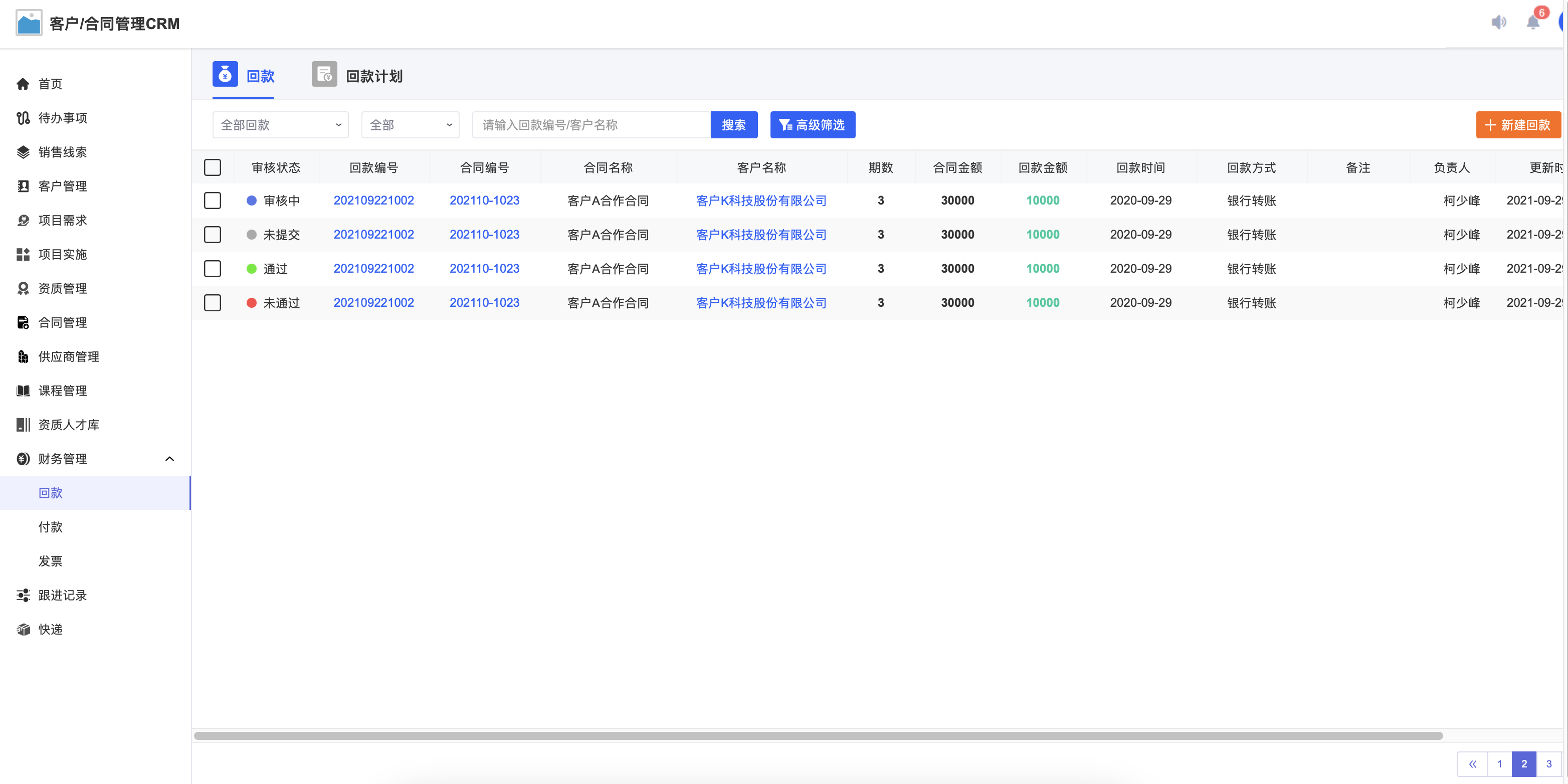Click the 新建回款 button
This screenshot has width=1568, height=784.
click(x=1518, y=125)
